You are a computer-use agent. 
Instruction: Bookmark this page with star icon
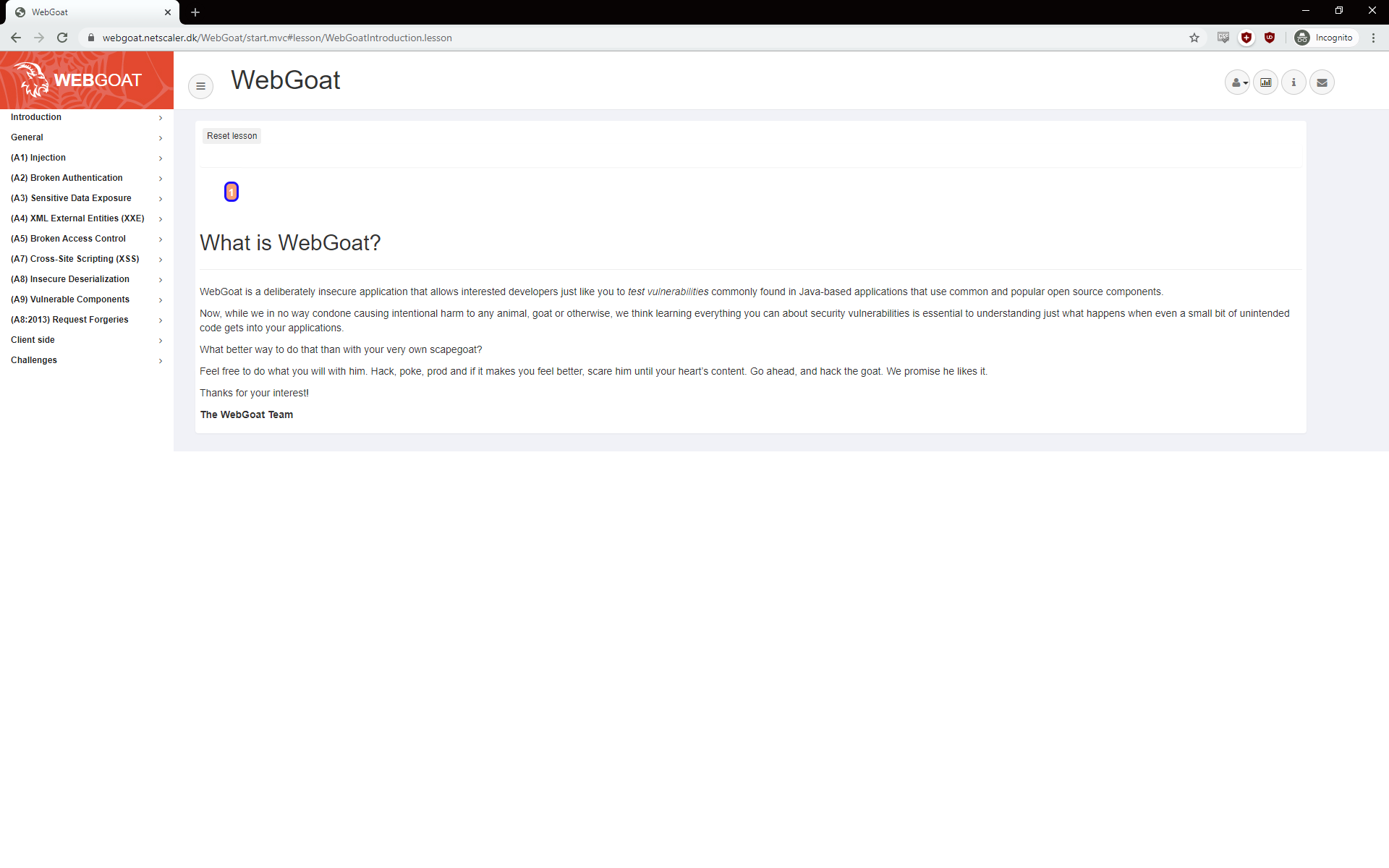1194,38
